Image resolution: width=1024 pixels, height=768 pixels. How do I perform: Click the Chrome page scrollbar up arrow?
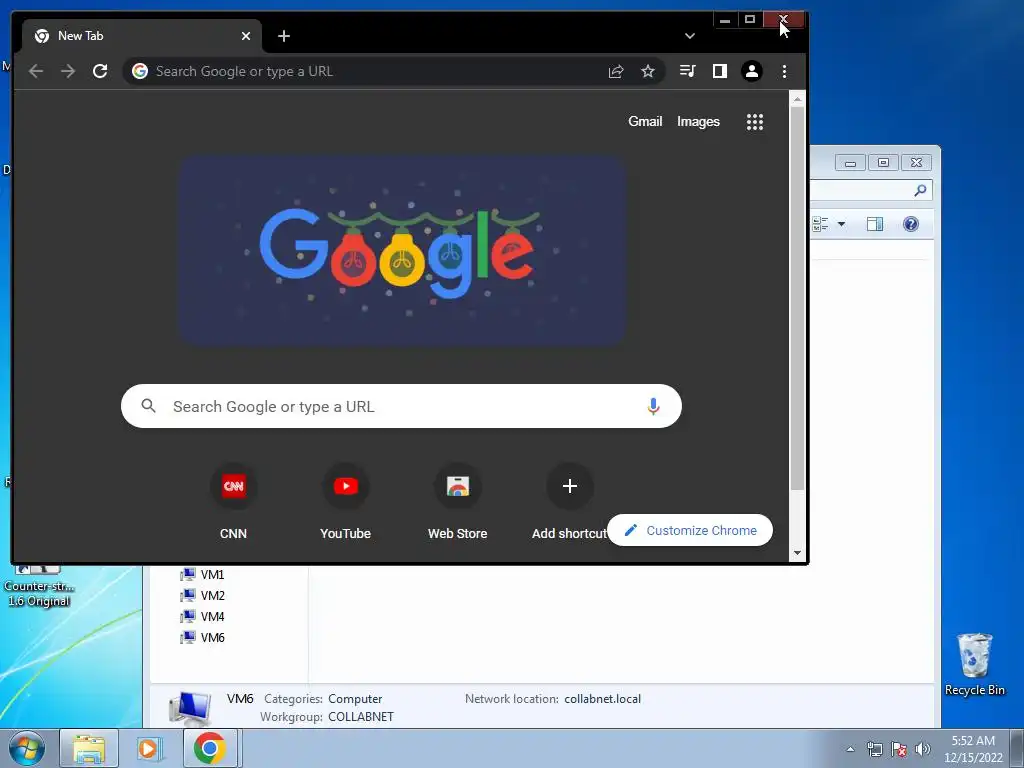(797, 99)
